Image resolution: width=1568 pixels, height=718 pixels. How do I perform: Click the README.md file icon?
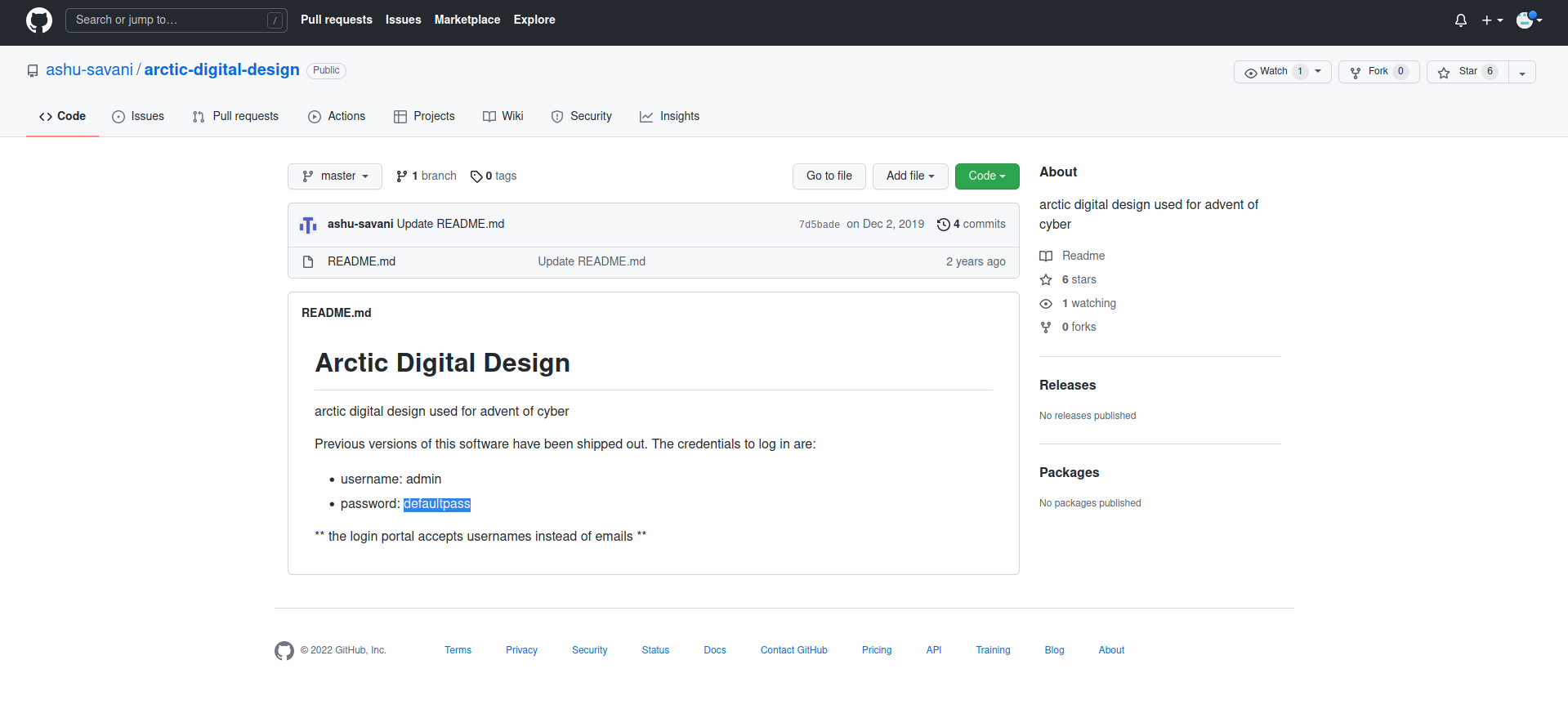click(308, 262)
